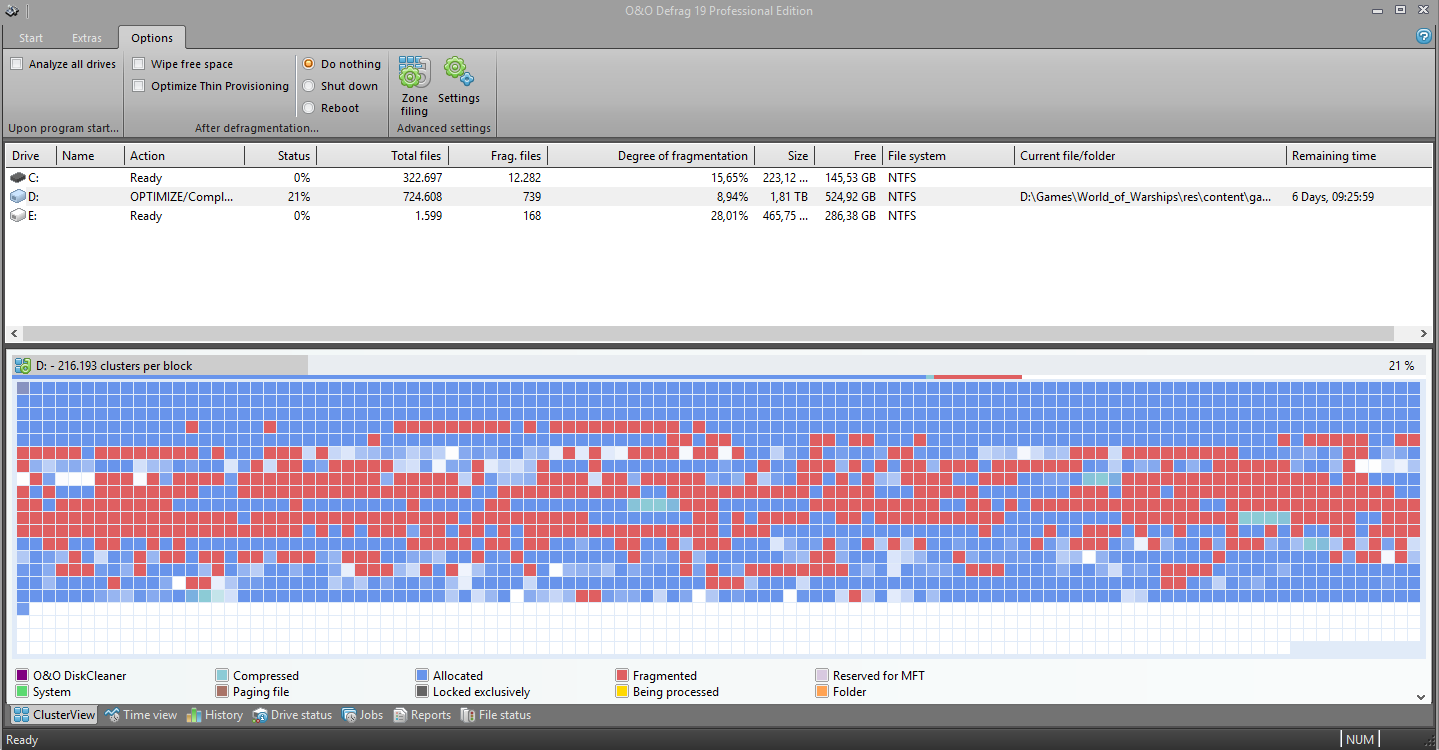Click the System green legend swatch
1439x750 pixels.
coord(22,692)
